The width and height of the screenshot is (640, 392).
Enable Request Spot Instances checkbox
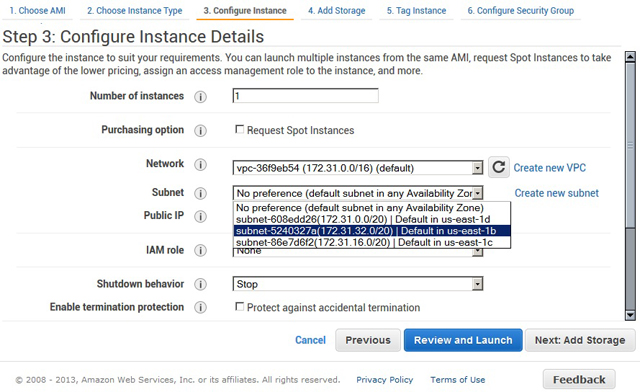point(240,129)
